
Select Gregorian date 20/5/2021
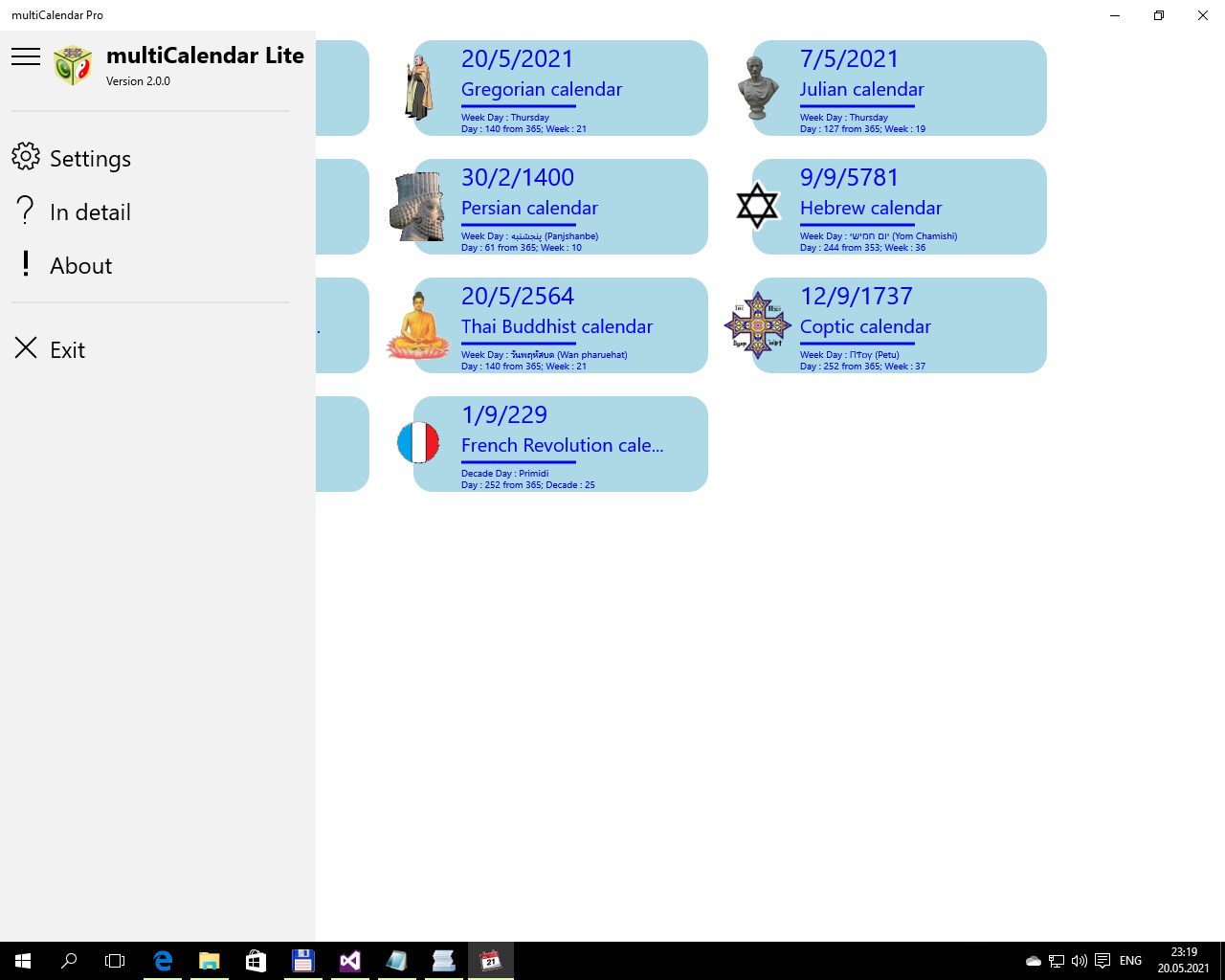517,59
